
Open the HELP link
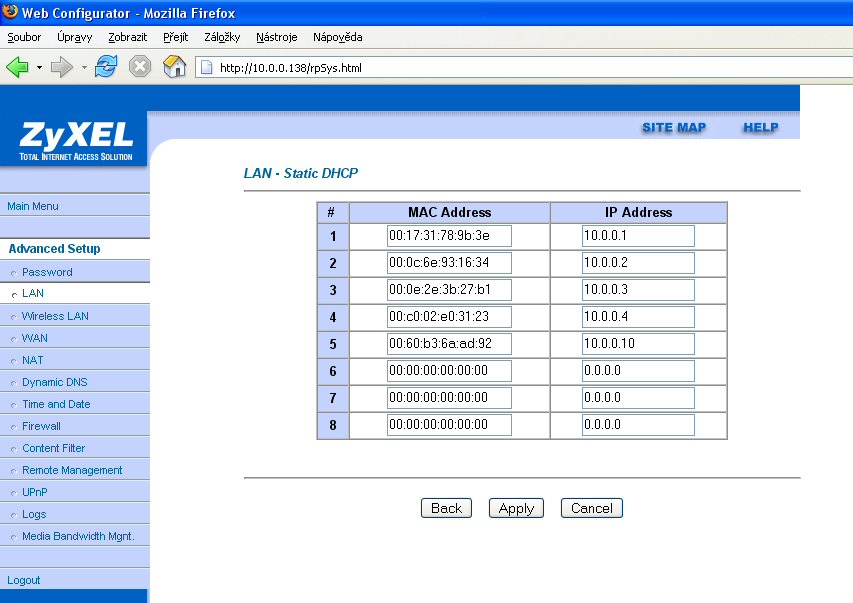click(760, 127)
